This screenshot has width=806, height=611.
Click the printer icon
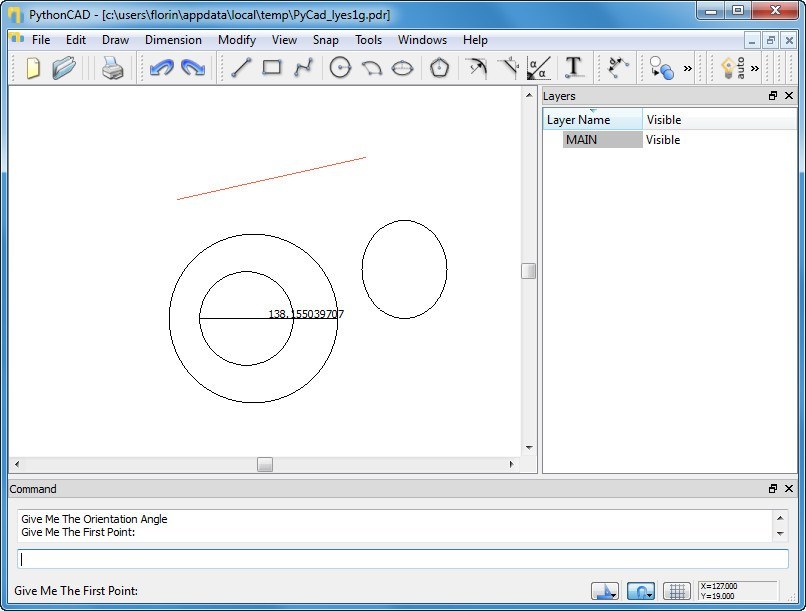point(112,68)
